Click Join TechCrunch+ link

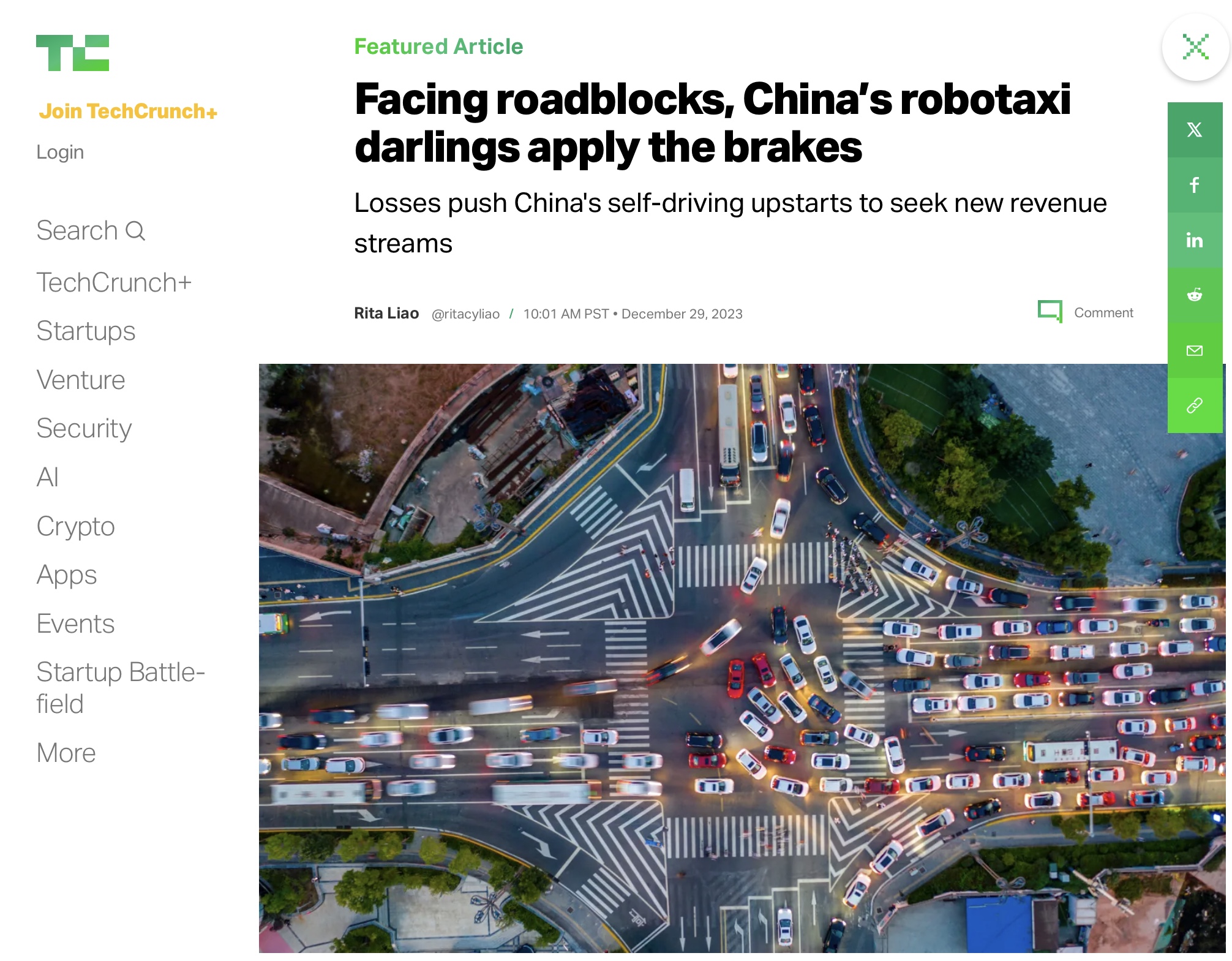coord(128,111)
